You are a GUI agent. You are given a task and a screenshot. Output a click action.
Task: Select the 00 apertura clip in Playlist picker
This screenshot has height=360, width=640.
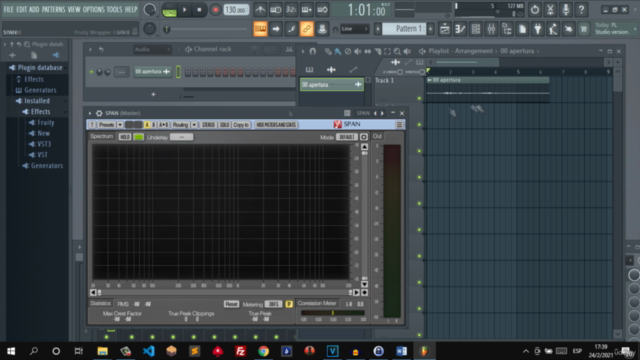coord(331,84)
